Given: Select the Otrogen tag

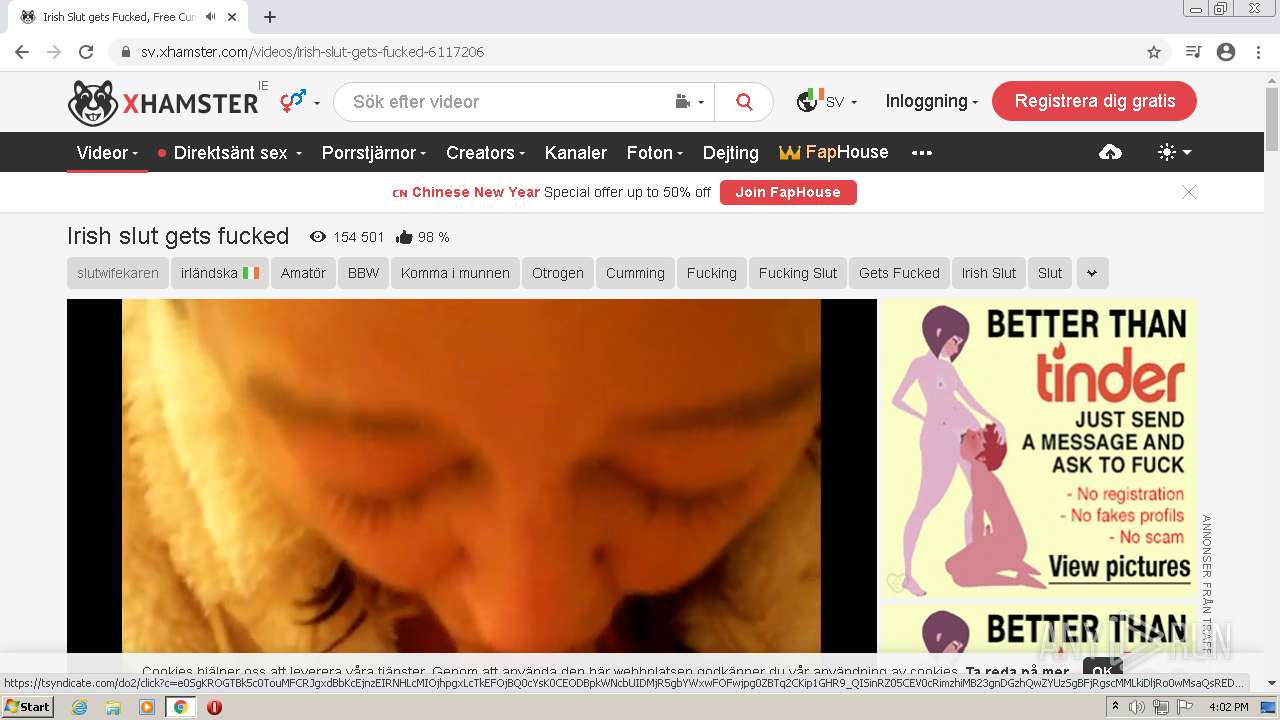Looking at the screenshot, I should [x=558, y=273].
